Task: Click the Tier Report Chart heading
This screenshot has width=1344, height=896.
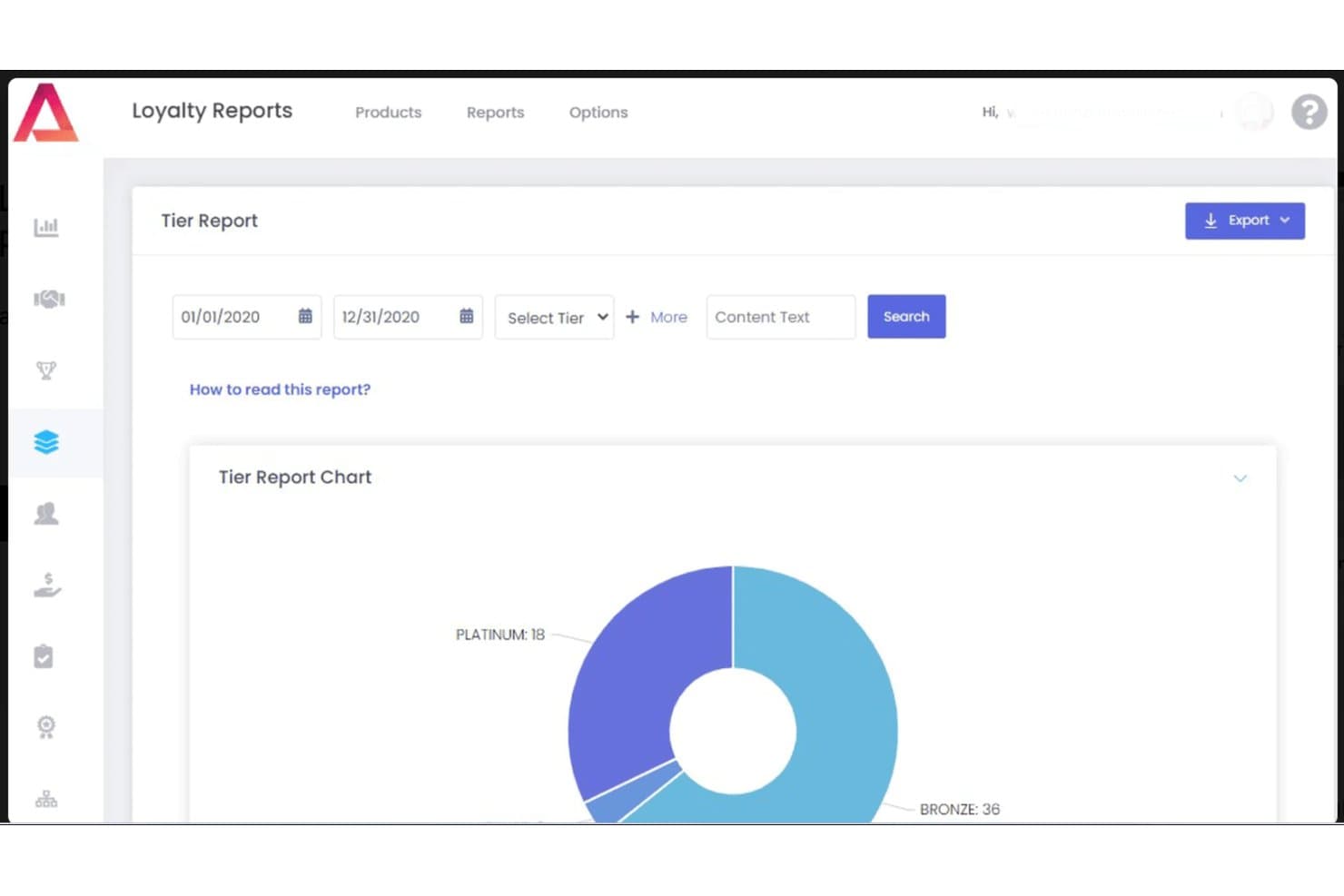Action: pos(295,478)
